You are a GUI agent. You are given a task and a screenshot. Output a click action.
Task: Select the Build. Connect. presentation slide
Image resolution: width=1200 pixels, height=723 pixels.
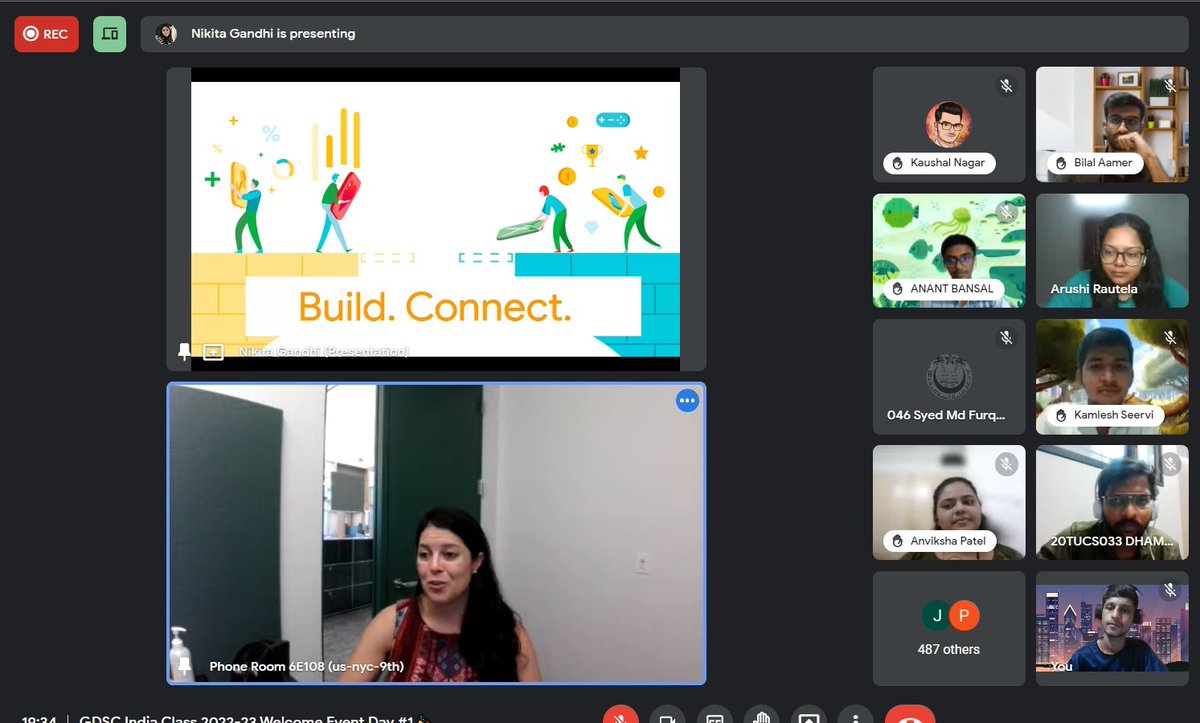435,219
